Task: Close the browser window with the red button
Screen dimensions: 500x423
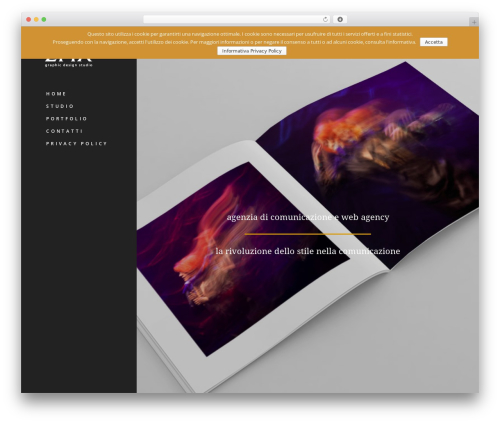Action: point(29,20)
